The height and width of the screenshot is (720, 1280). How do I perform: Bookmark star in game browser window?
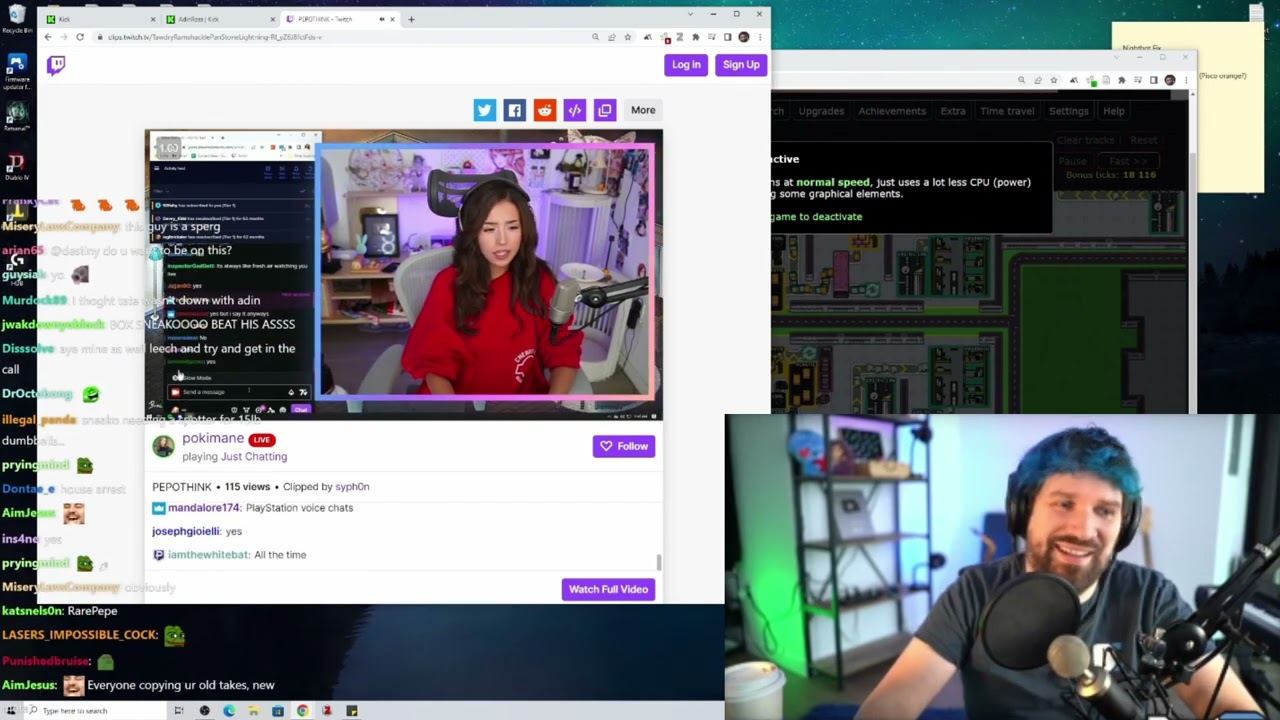pyautogui.click(x=1054, y=80)
